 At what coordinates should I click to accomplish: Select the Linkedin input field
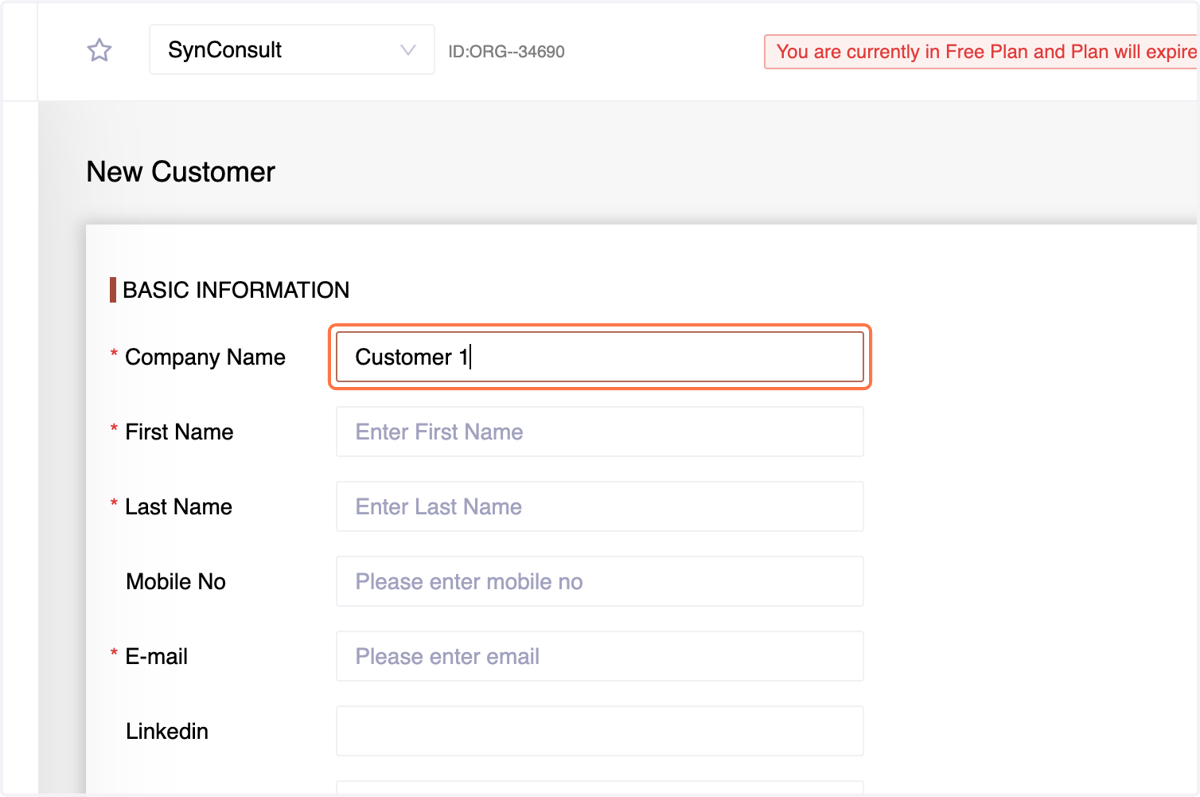point(600,731)
